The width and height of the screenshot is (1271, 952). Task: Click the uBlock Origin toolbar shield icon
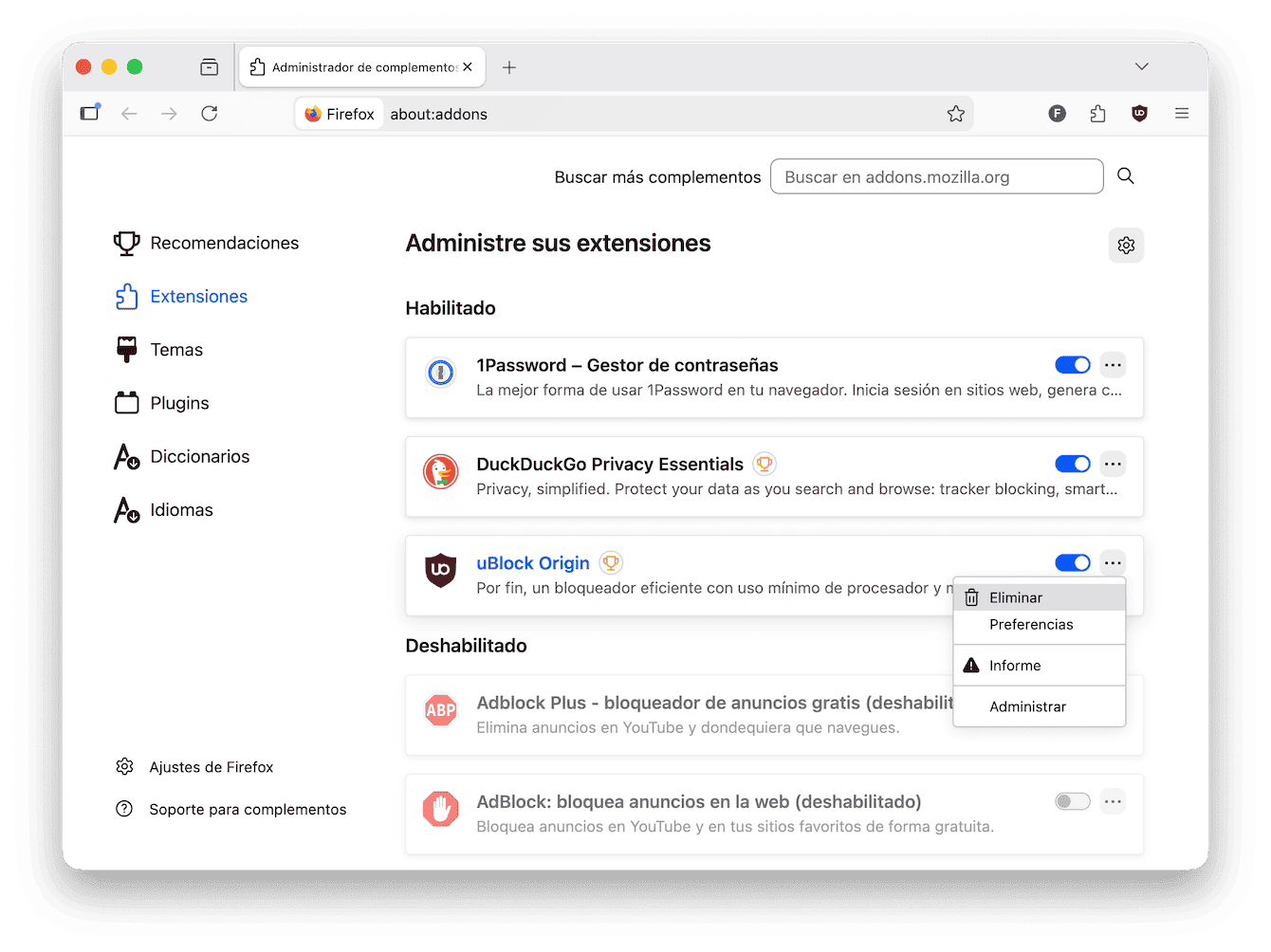click(x=1140, y=114)
